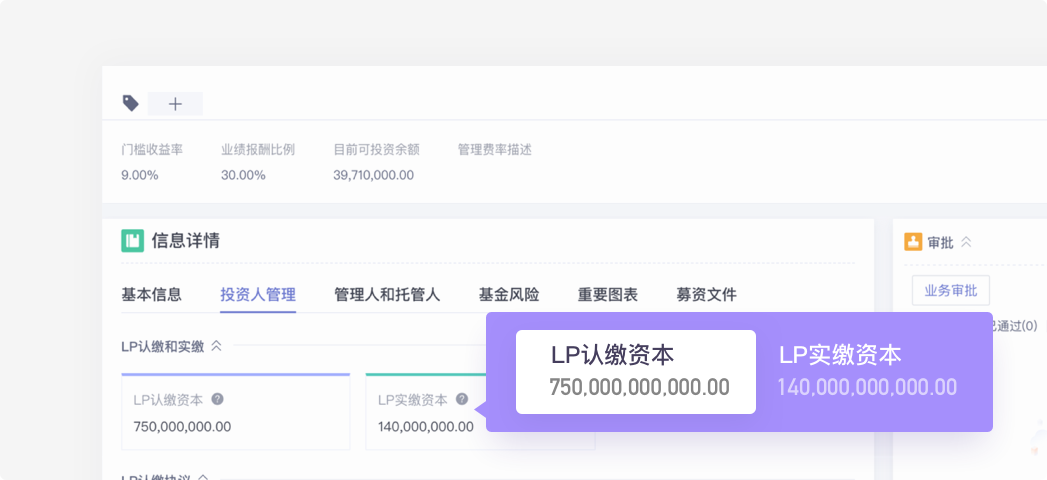This screenshot has width=1047, height=480.
Task: Click the 门槛收益率 value 9.00%
Action: coord(140,176)
